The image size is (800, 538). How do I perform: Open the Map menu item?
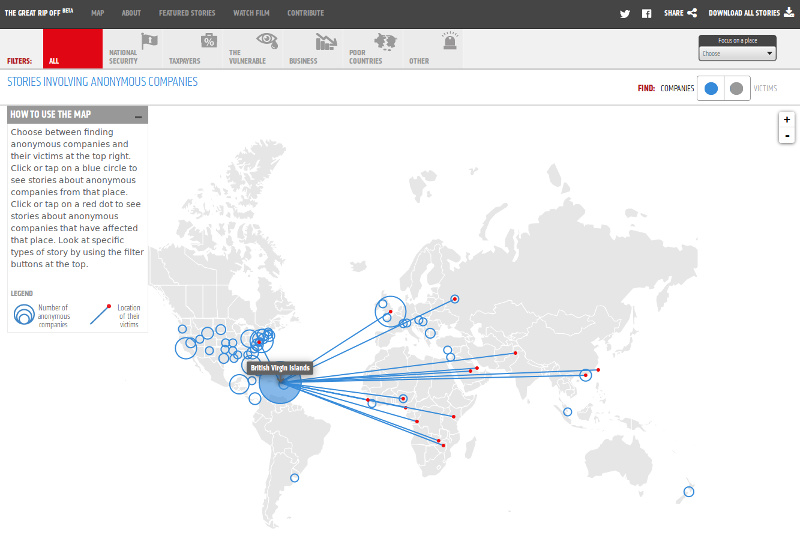click(97, 13)
